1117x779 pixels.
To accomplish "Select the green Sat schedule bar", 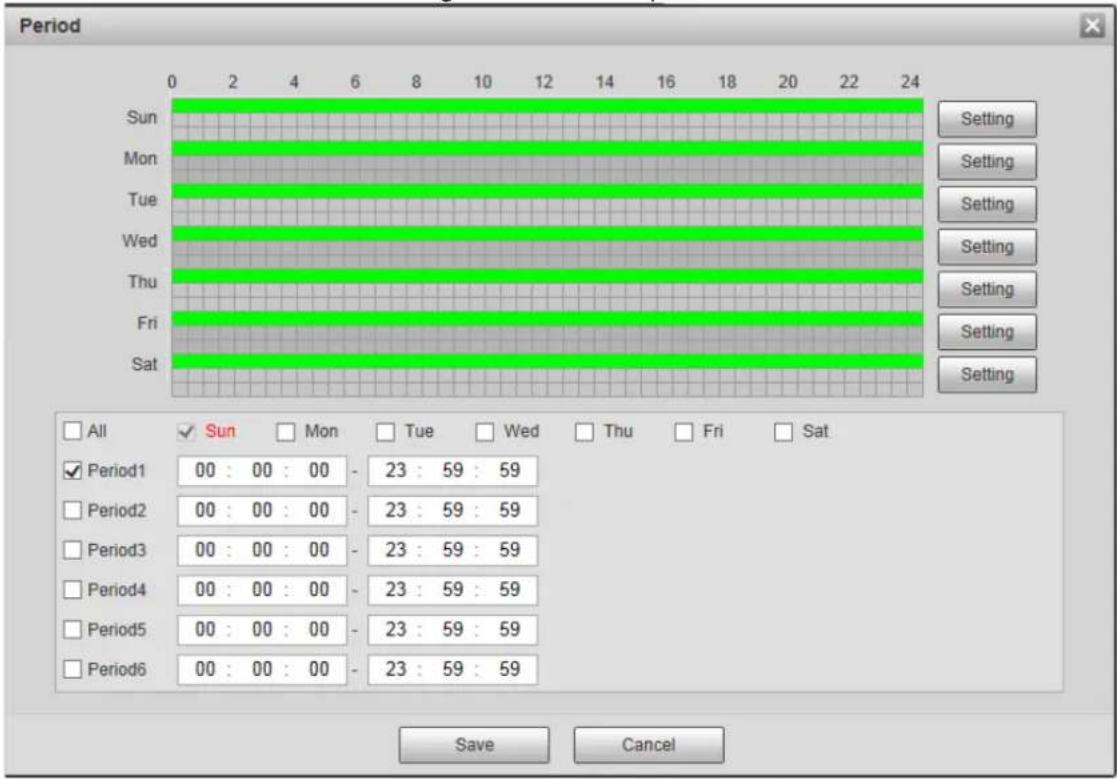I will click(x=547, y=362).
